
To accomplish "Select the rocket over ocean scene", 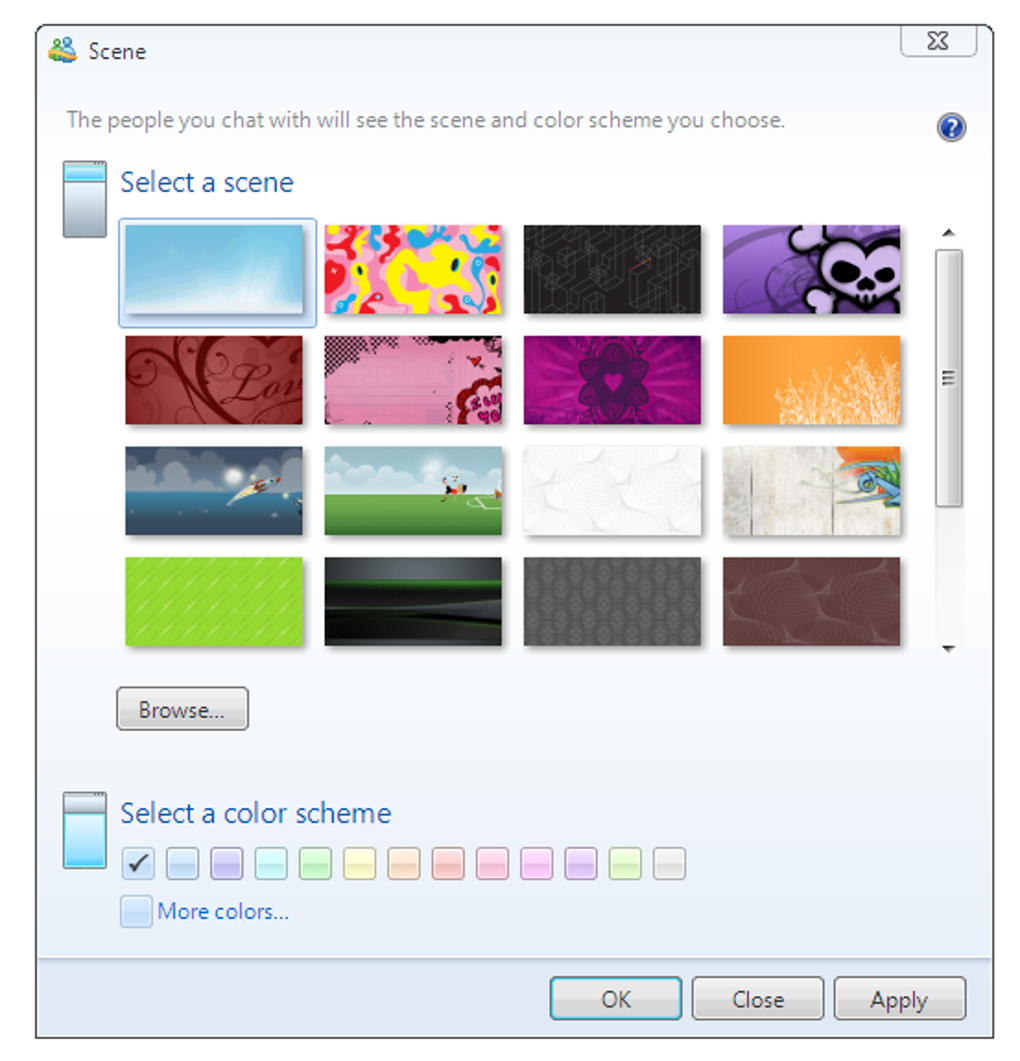I will click(214, 491).
